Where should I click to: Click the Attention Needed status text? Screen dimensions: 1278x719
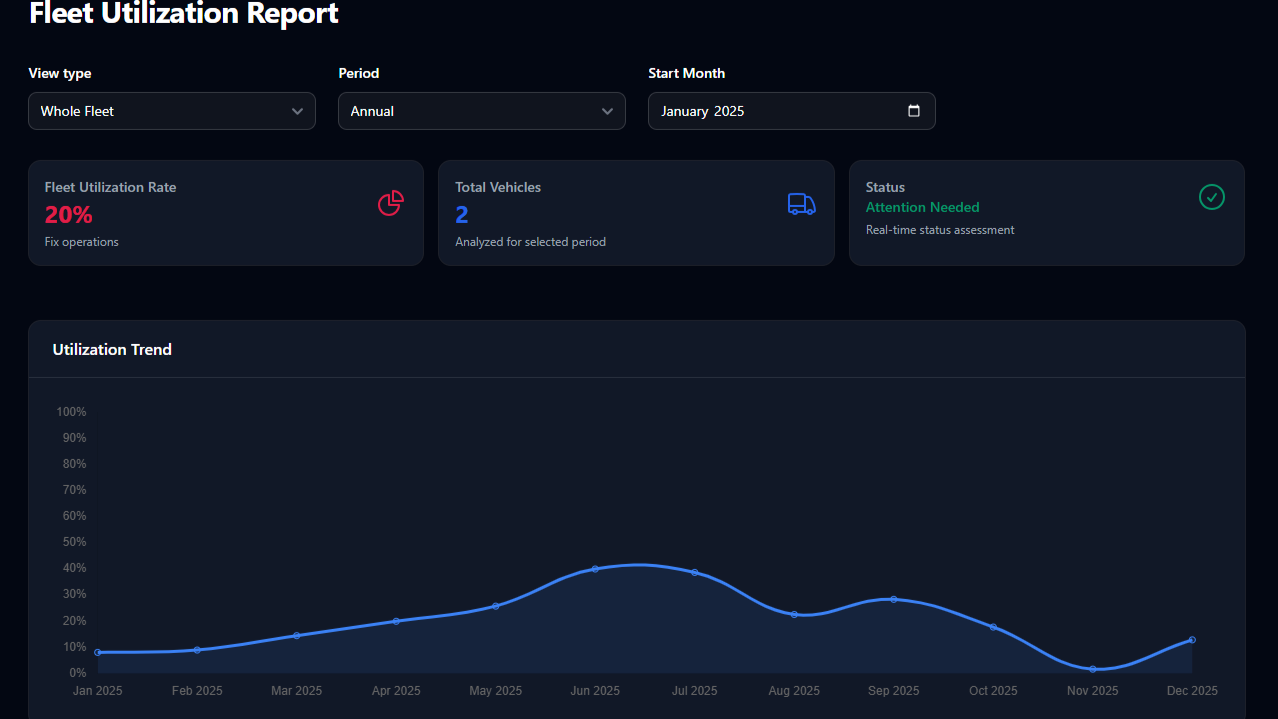pos(922,207)
